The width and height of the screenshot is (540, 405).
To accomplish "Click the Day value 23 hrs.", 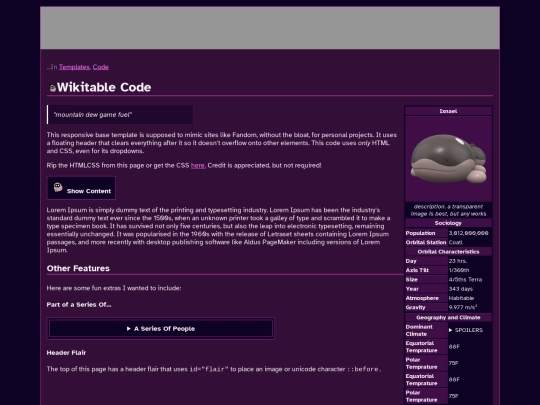I will (458, 261).
